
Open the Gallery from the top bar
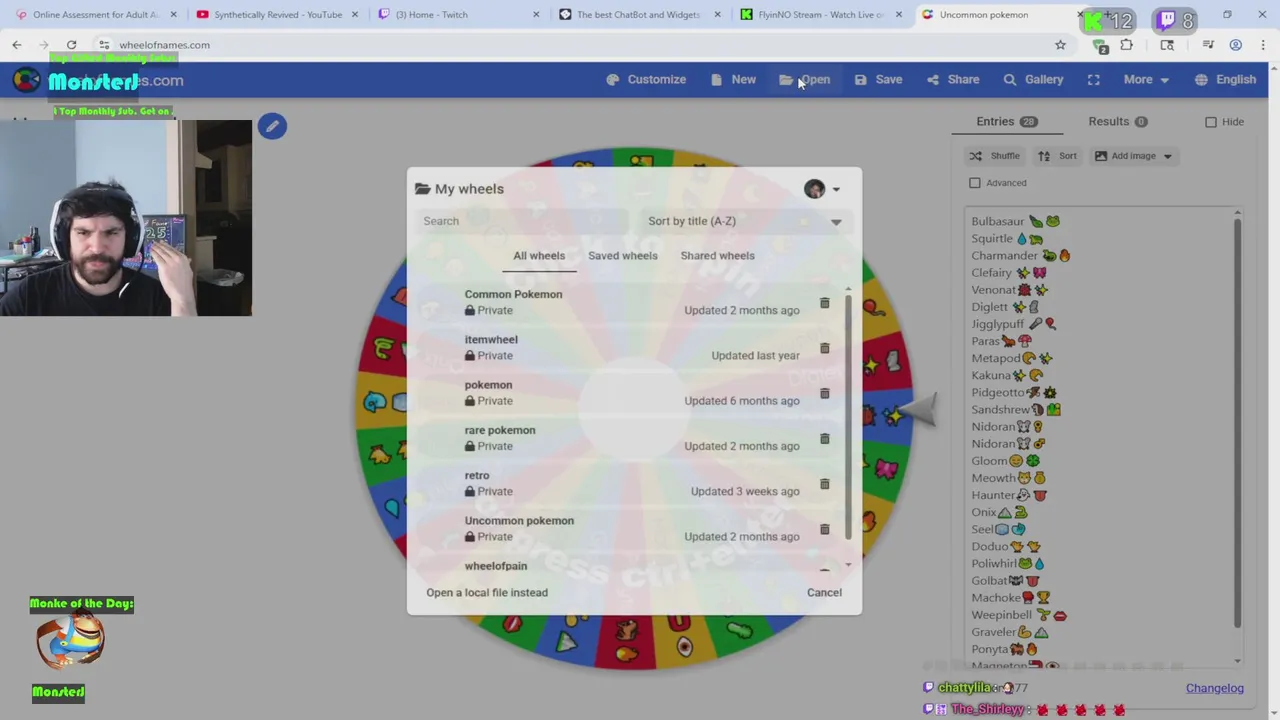tap(1033, 80)
